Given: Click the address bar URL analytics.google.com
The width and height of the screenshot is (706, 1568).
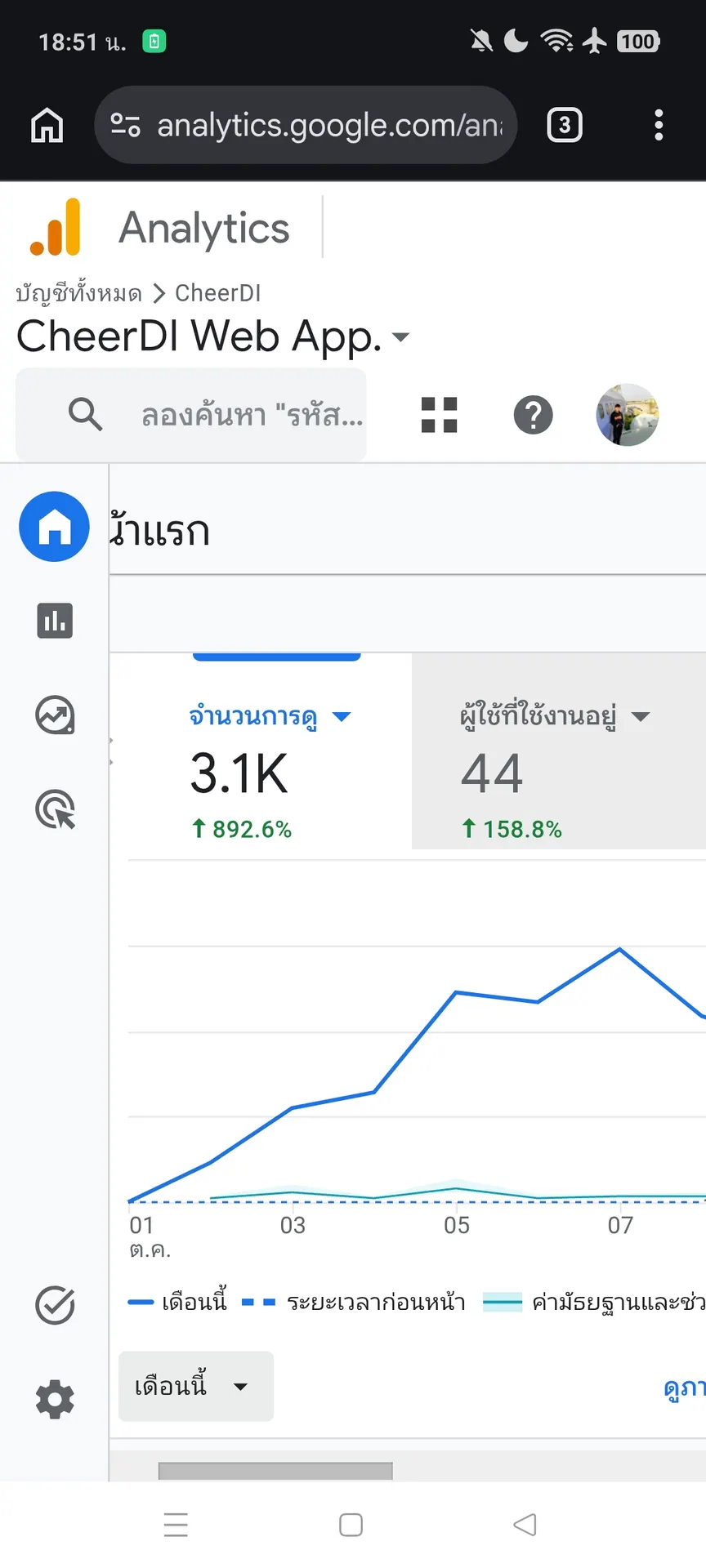Looking at the screenshot, I should pyautogui.click(x=330, y=125).
